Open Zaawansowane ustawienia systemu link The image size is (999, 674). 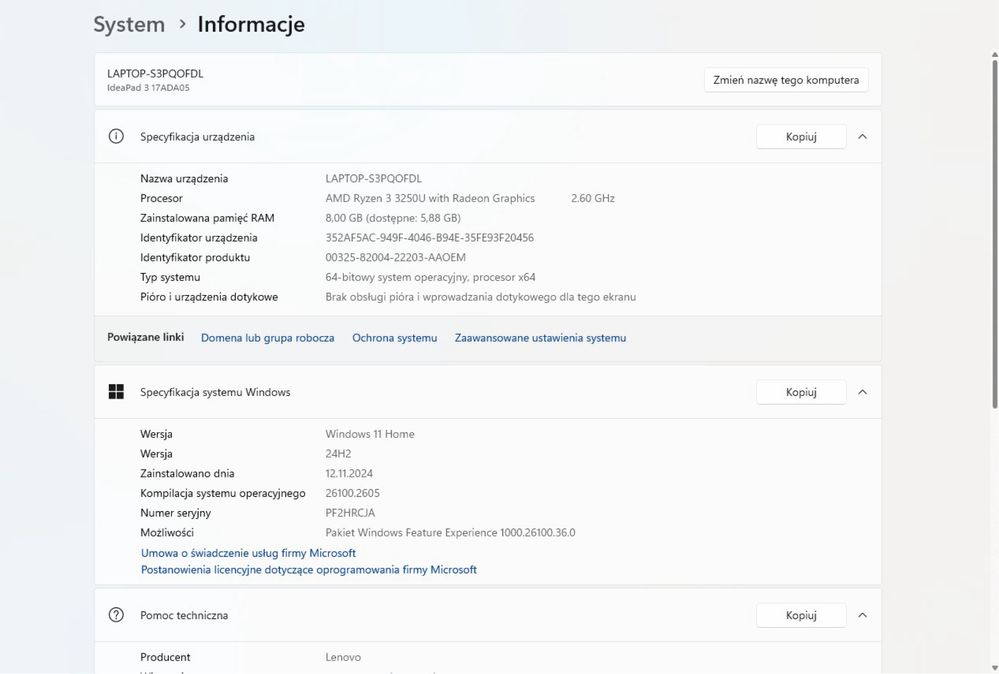[540, 338]
